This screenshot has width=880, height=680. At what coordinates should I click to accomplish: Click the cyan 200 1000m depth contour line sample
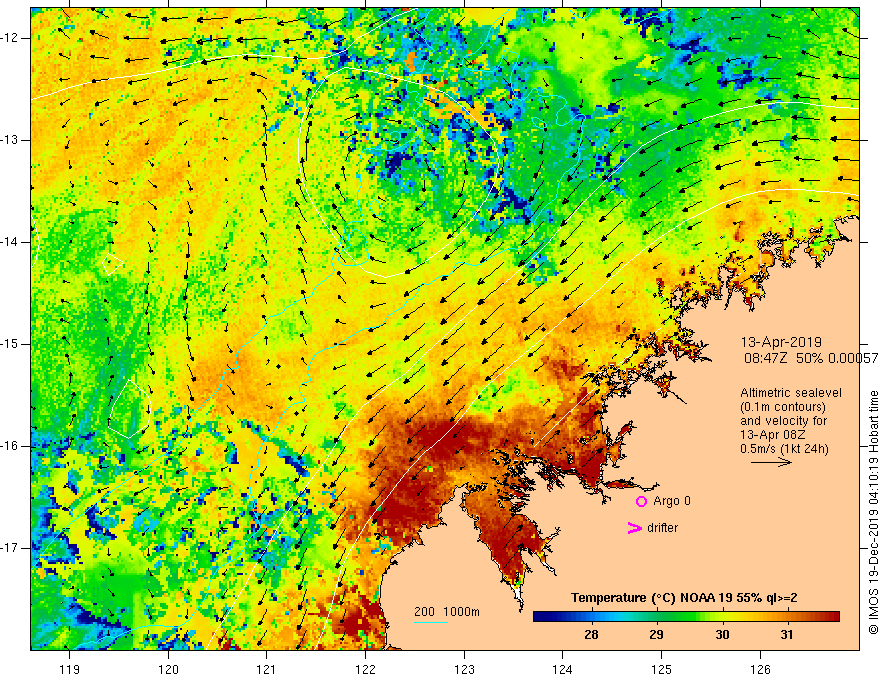[x=430, y=623]
